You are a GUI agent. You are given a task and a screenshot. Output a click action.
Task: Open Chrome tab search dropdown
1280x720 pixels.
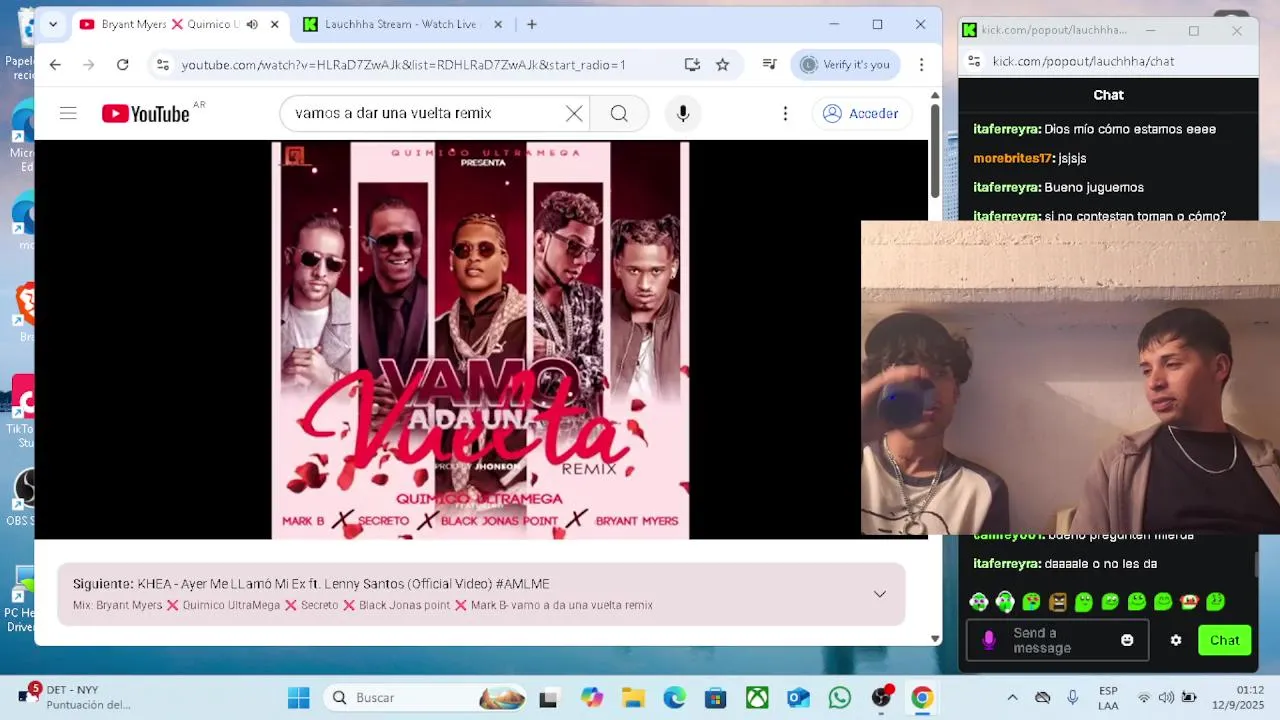(53, 24)
